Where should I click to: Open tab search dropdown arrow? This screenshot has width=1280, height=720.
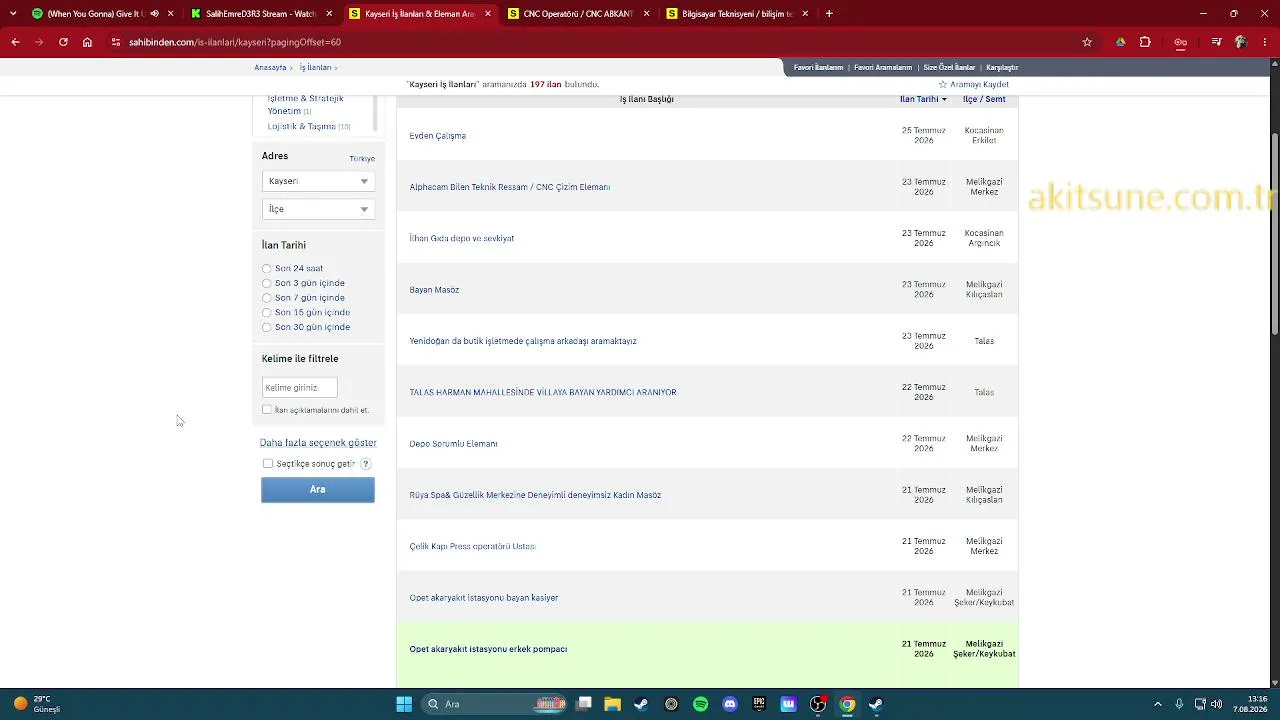pyautogui.click(x=13, y=14)
